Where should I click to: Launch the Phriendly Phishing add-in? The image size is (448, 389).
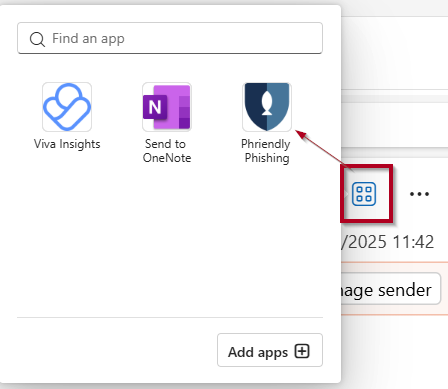tap(267, 107)
